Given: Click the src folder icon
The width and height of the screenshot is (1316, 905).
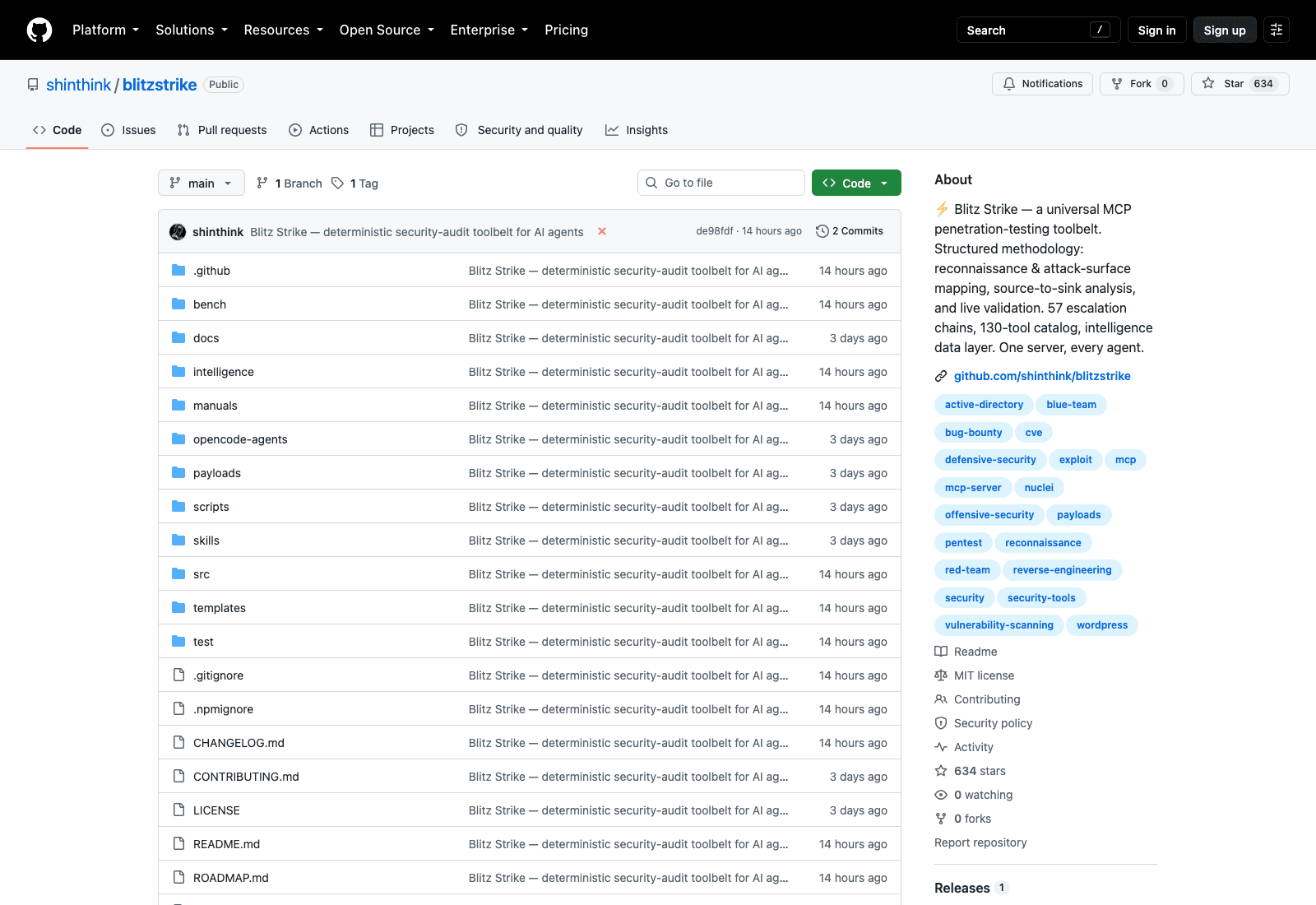Looking at the screenshot, I should coord(178,573).
